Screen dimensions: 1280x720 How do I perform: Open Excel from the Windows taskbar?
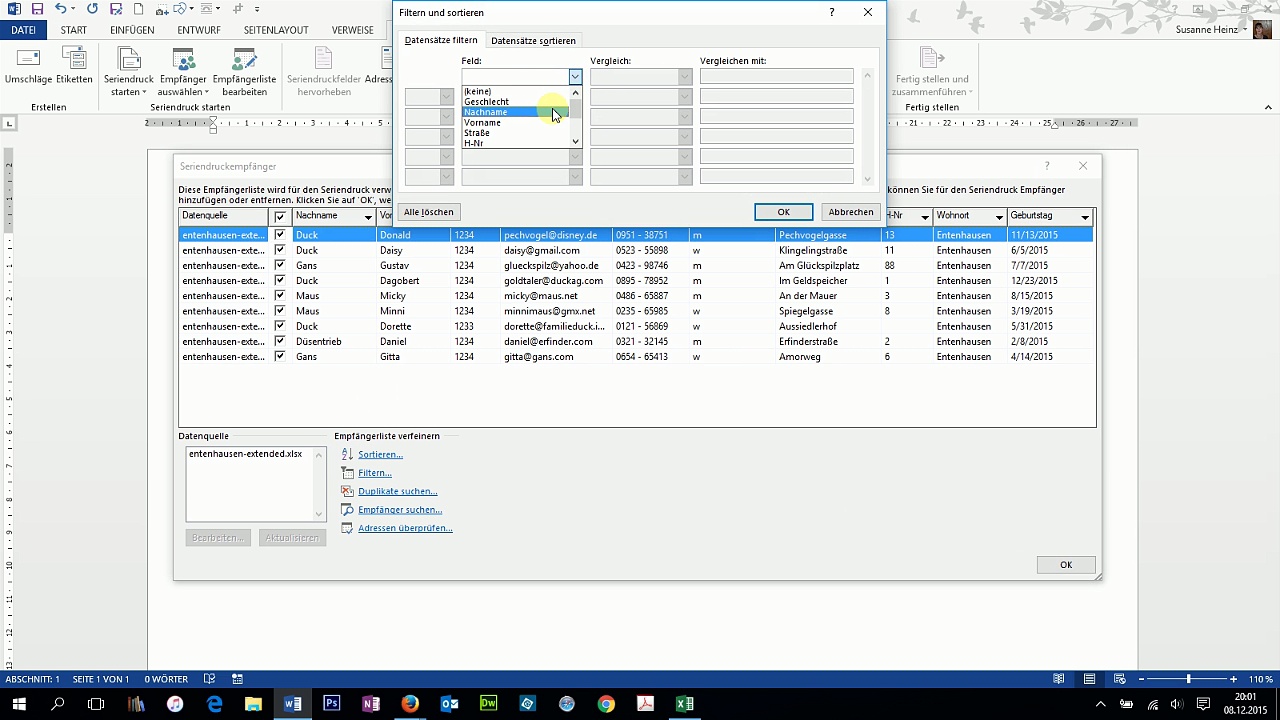[684, 704]
